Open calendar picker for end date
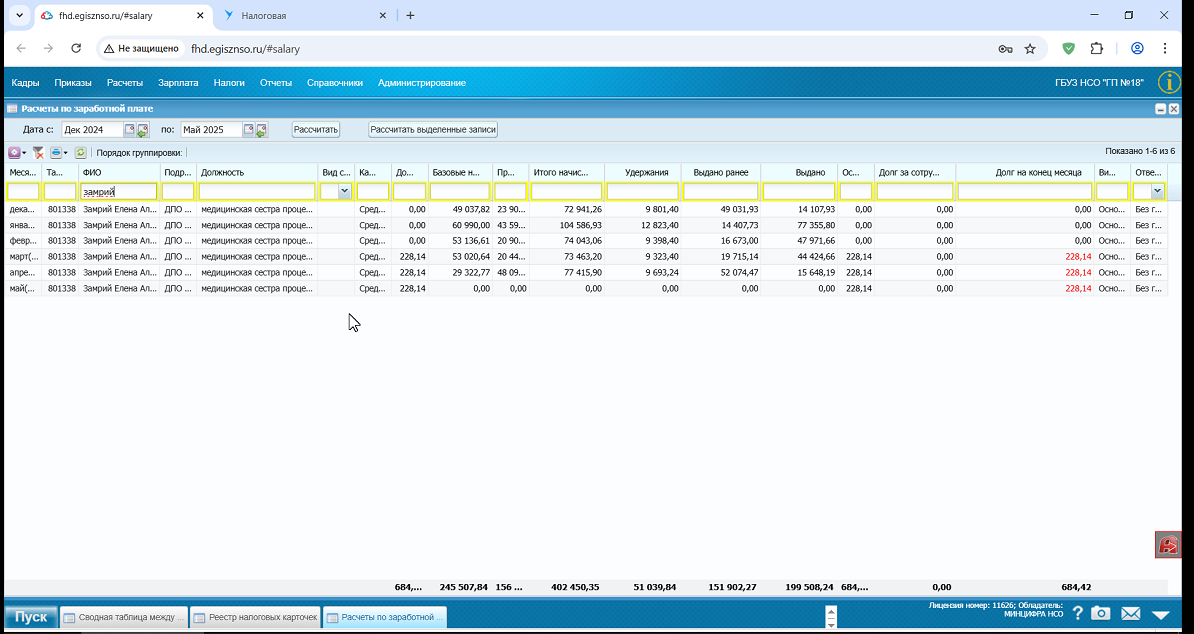This screenshot has height=634, width=1194. [x=249, y=130]
